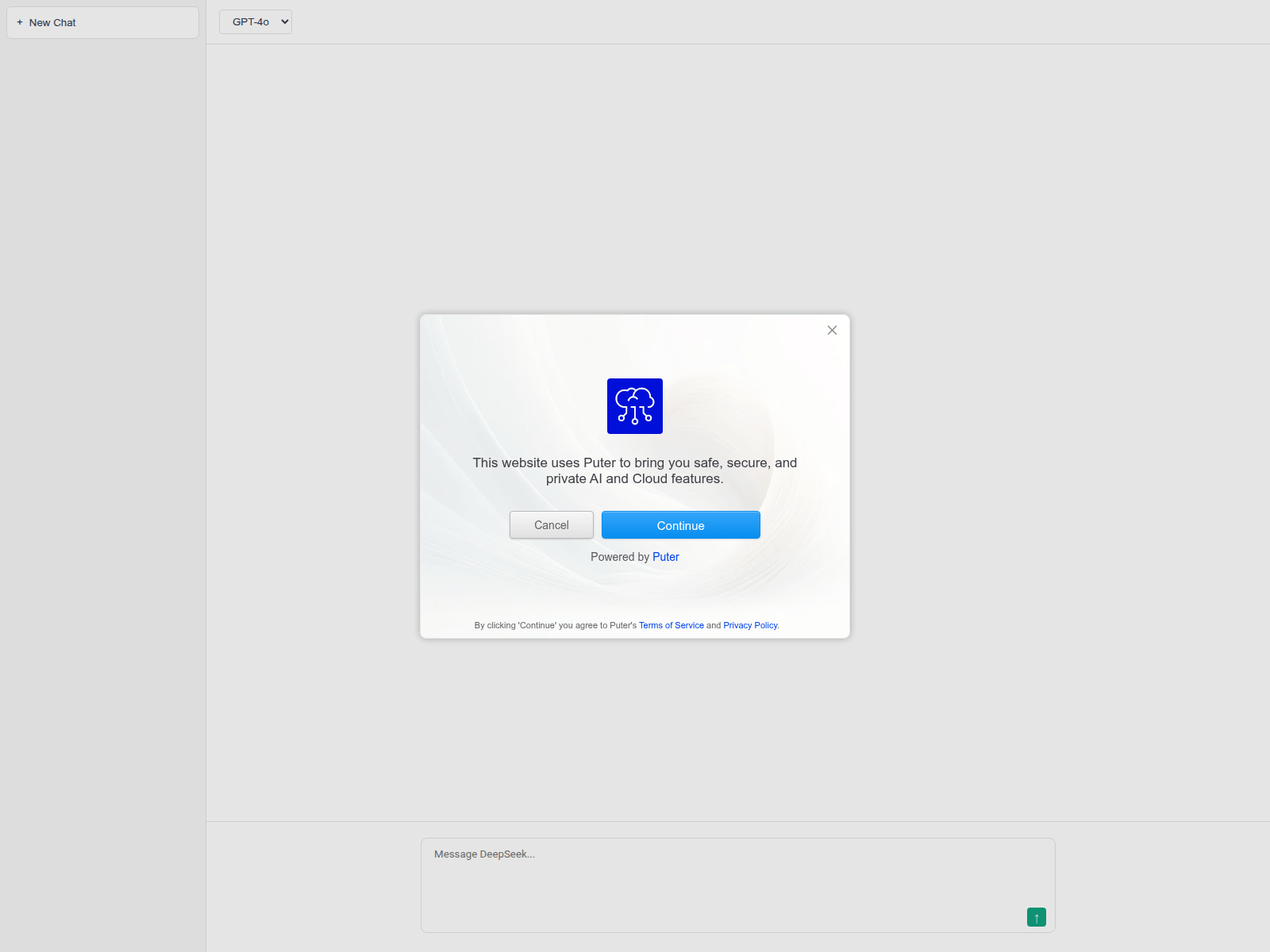
Task: Select a different AI model from the combo box
Action: 255,21
